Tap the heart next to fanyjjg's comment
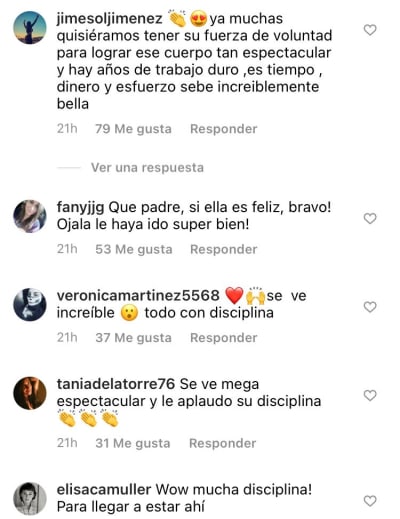This screenshot has width=400, height=519. click(x=370, y=219)
